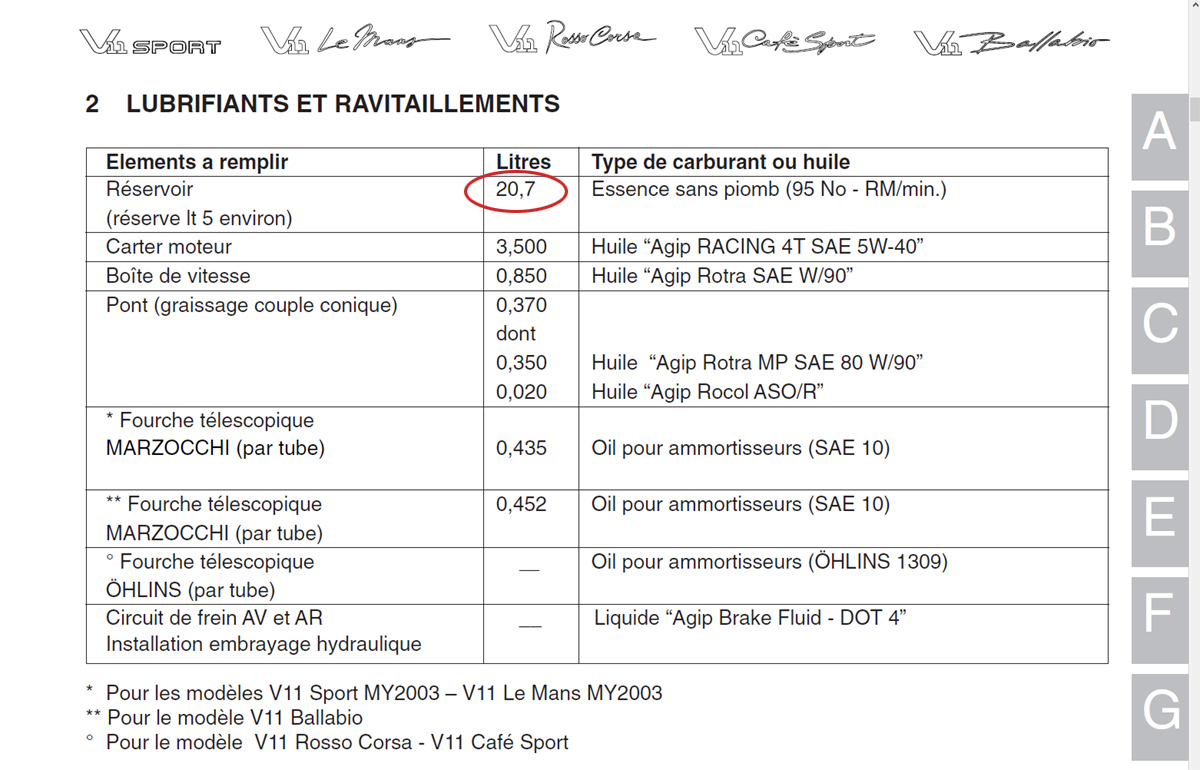The width and height of the screenshot is (1200, 770).
Task: Click "Essence sans piomb (95 No - RM/min.)"
Action: click(769, 189)
